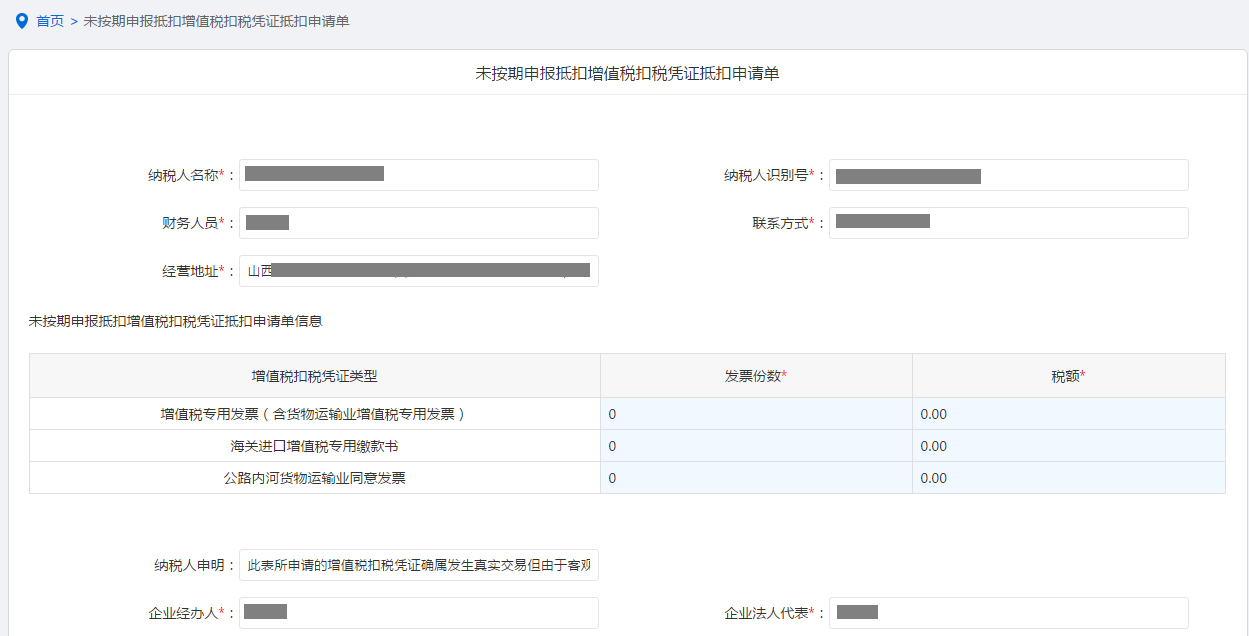Edit 税额 for 海关进口增值税专用缴款书
The image size is (1249, 636).
pyautogui.click(x=1068, y=446)
